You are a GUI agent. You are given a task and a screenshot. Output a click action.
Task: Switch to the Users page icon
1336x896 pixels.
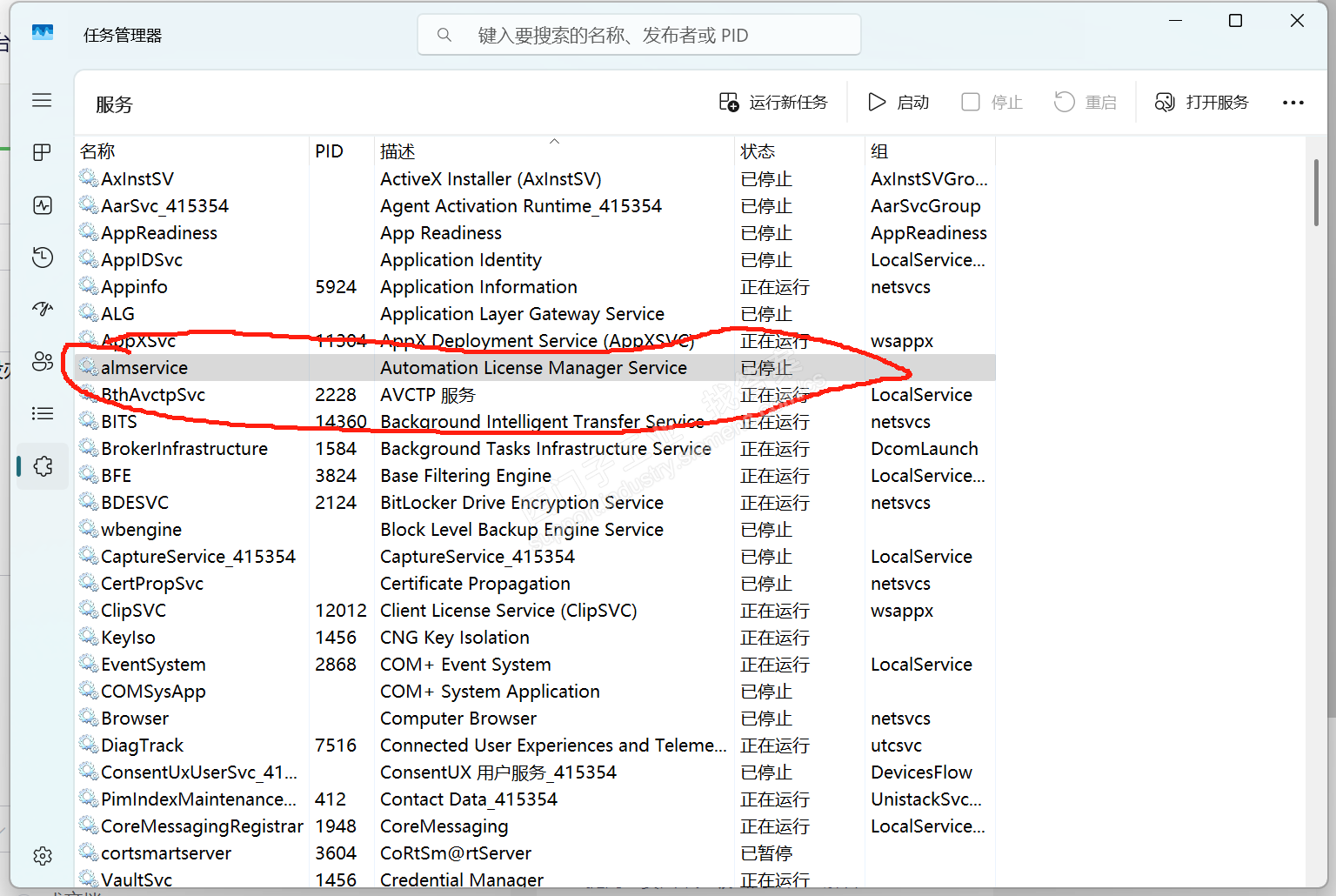coord(42,362)
